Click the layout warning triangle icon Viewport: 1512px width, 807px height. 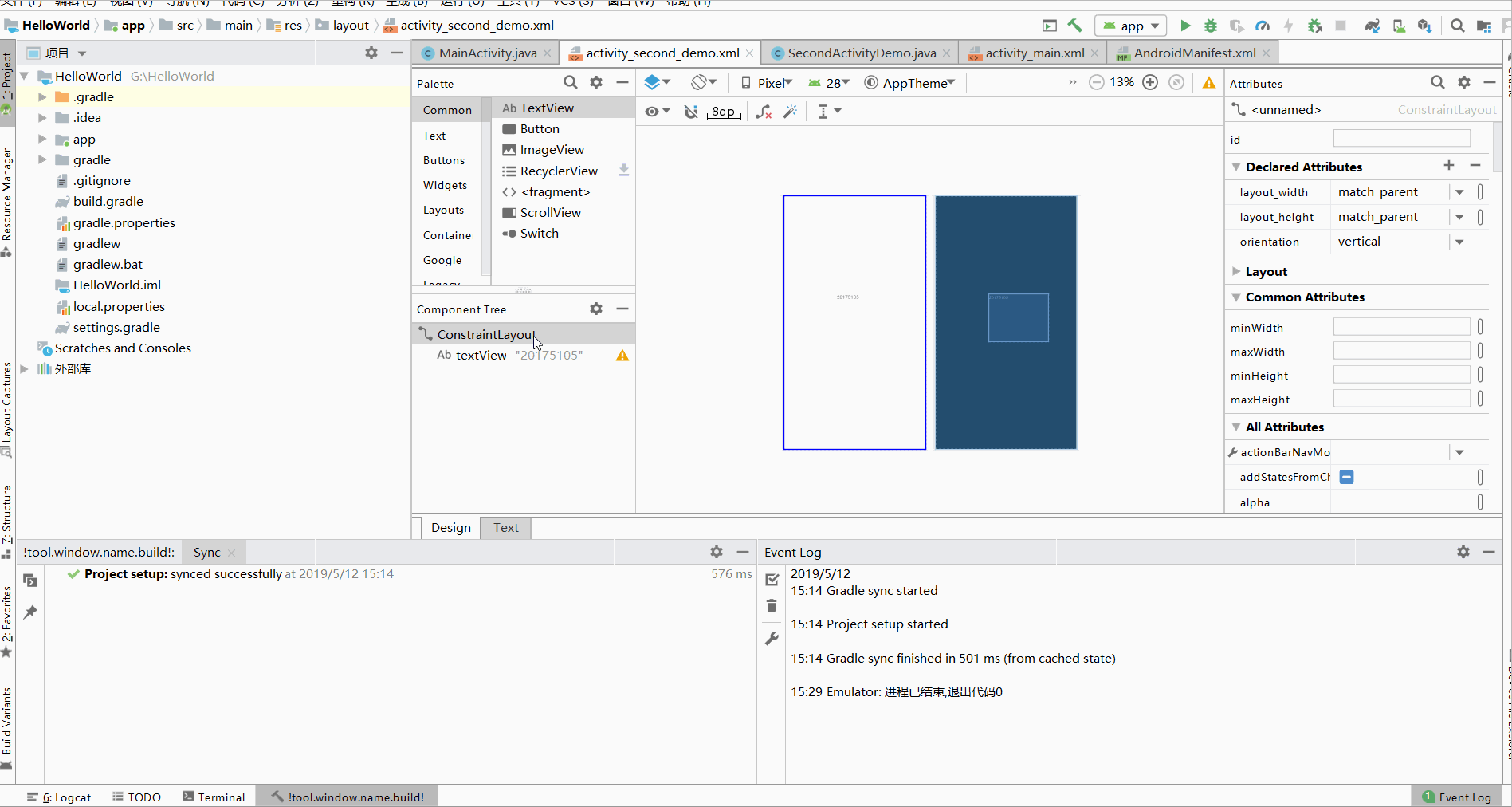coord(1209,82)
